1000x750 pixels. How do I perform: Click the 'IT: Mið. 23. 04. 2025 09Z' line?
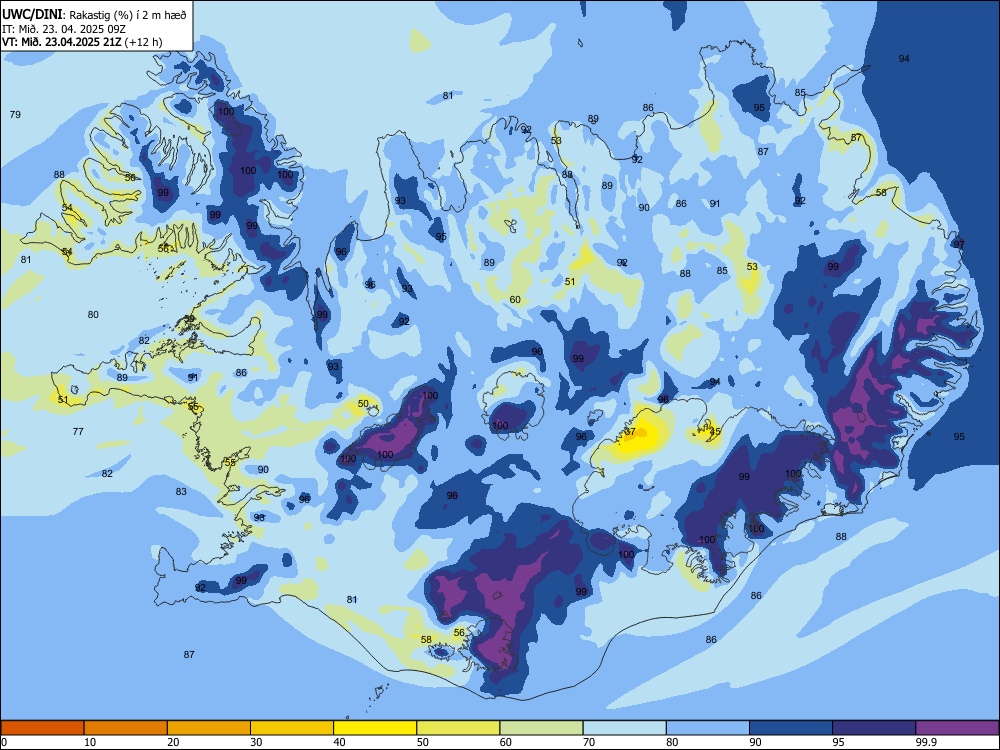point(66,29)
